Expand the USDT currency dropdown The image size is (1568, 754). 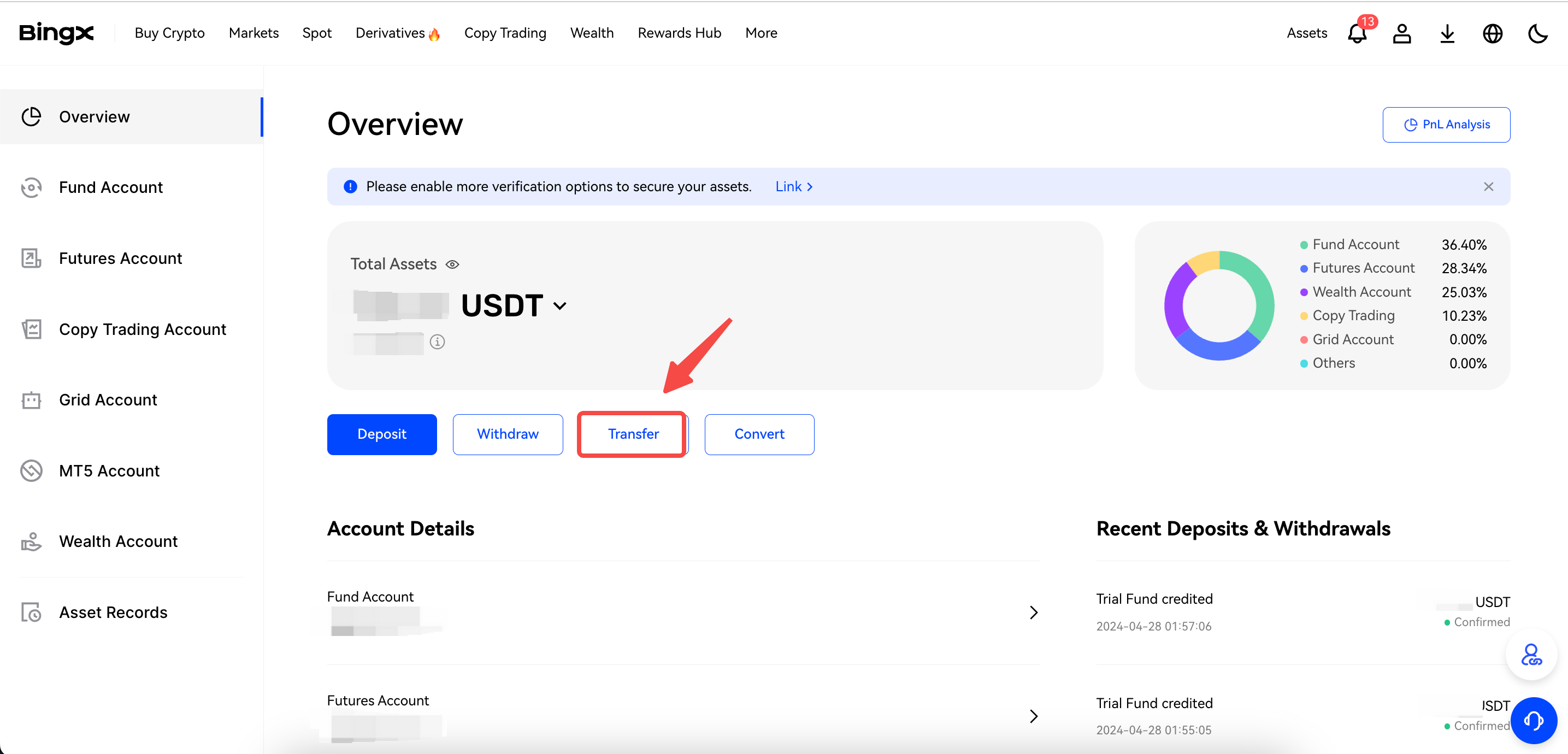[x=560, y=305]
